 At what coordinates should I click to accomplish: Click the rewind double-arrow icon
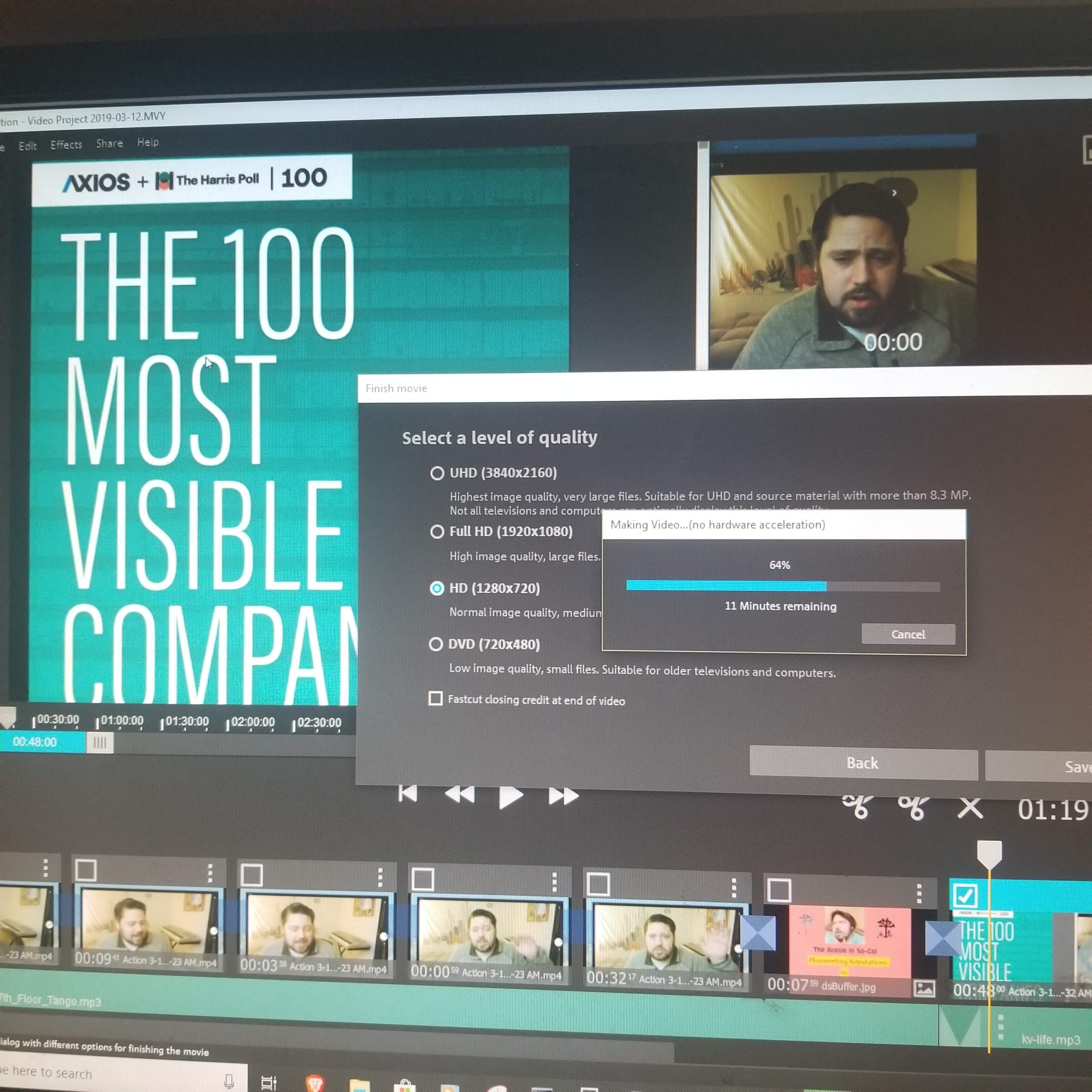[x=460, y=795]
